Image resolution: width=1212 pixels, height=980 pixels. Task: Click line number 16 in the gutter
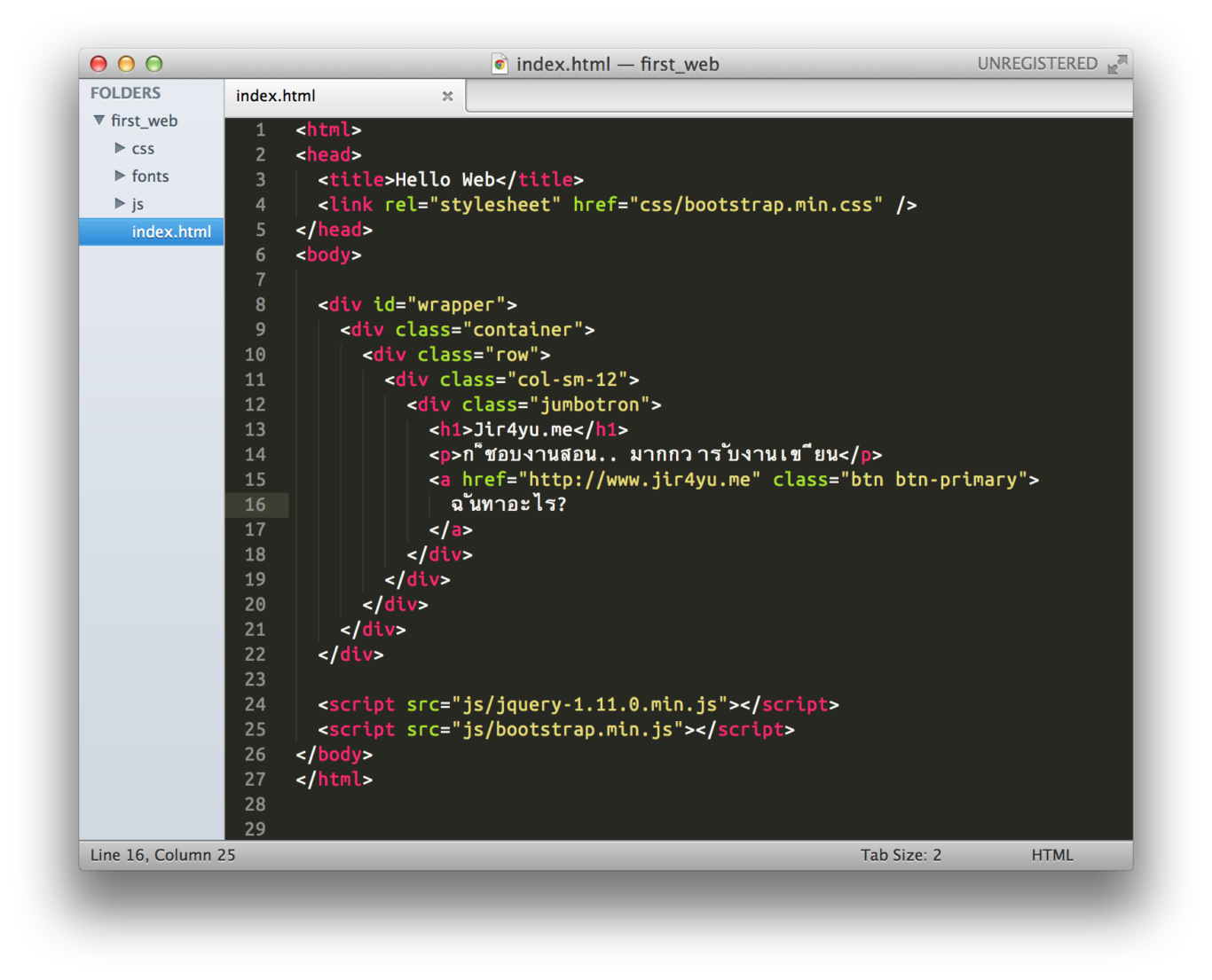[x=256, y=505]
